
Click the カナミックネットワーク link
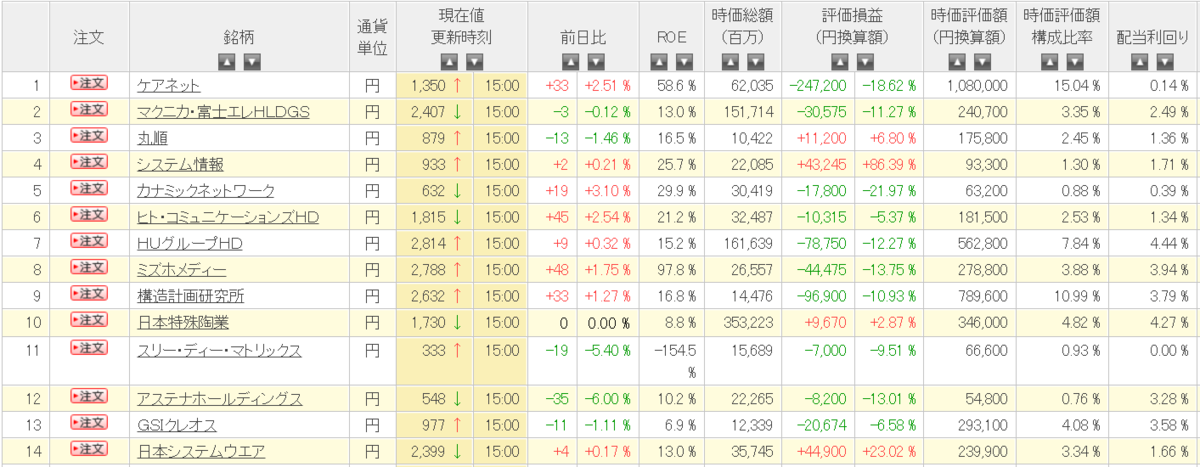point(205,190)
